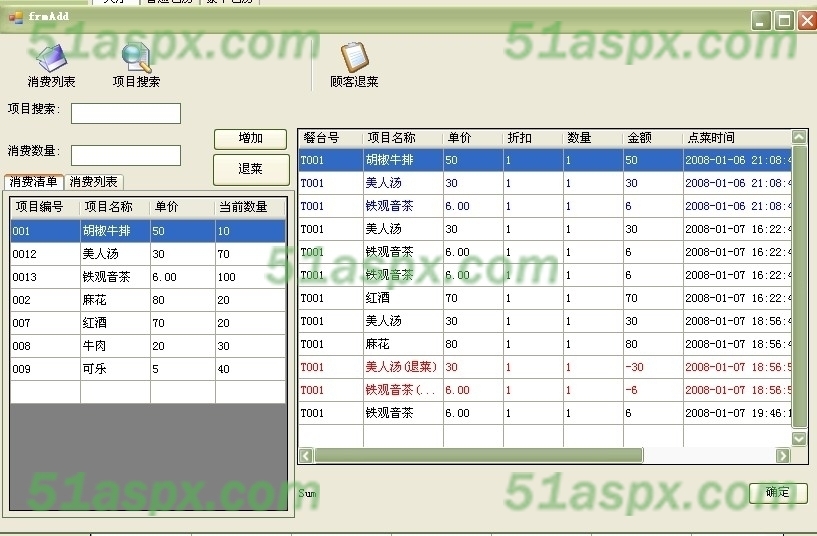Minimize the frmAdd window
The height and width of the screenshot is (536, 817).
[x=761, y=21]
